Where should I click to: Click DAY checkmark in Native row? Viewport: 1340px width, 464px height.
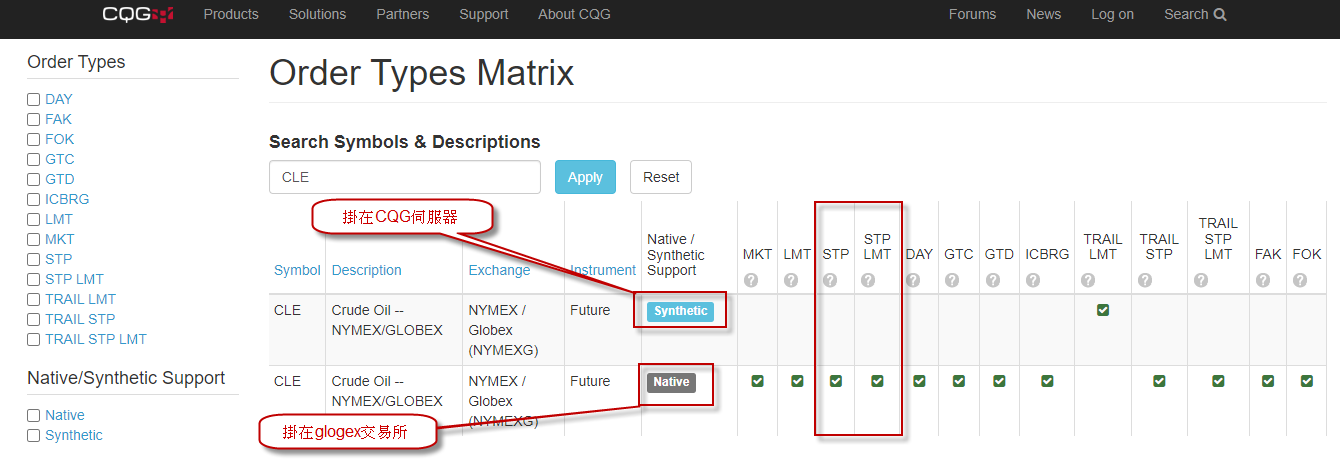pos(919,381)
